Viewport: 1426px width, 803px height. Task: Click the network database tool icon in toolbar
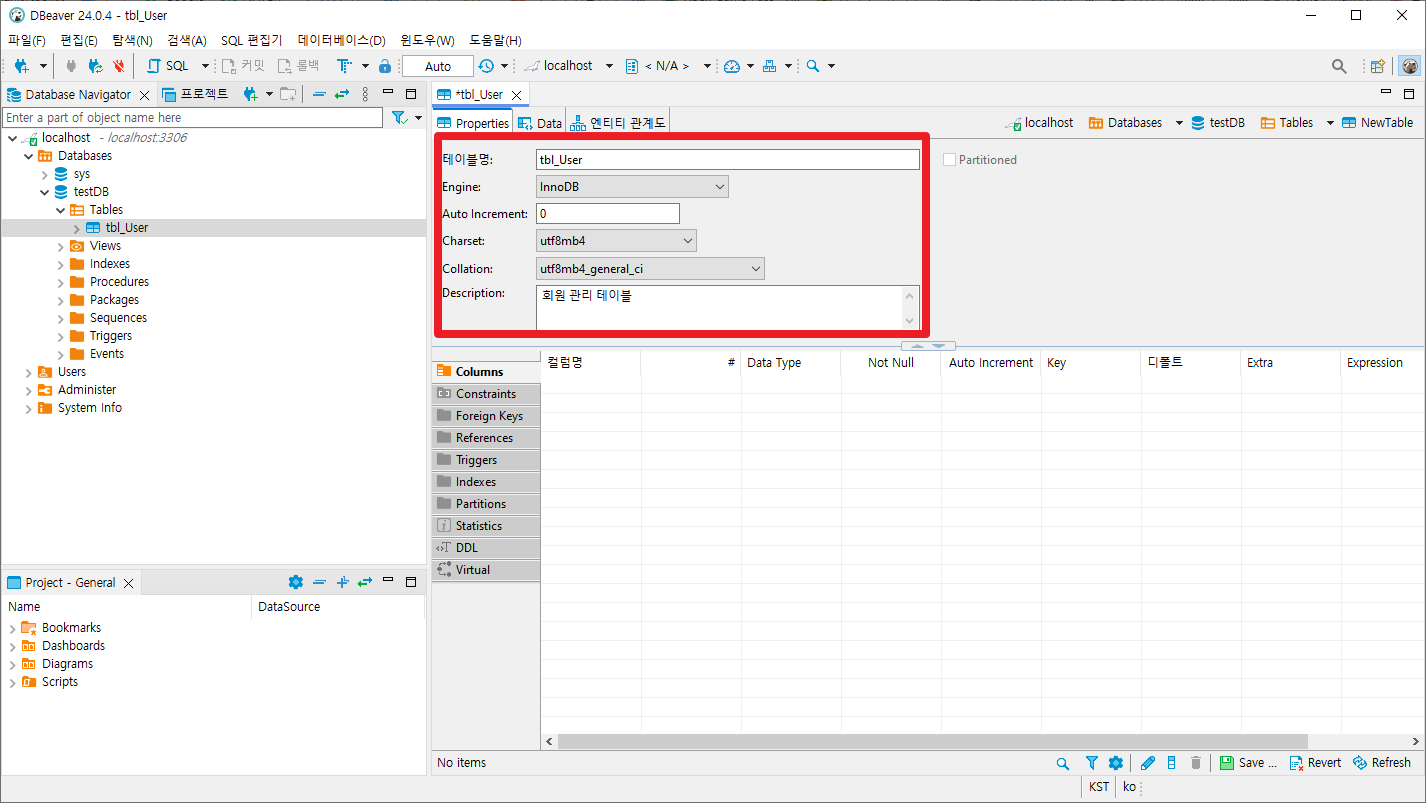pos(769,66)
